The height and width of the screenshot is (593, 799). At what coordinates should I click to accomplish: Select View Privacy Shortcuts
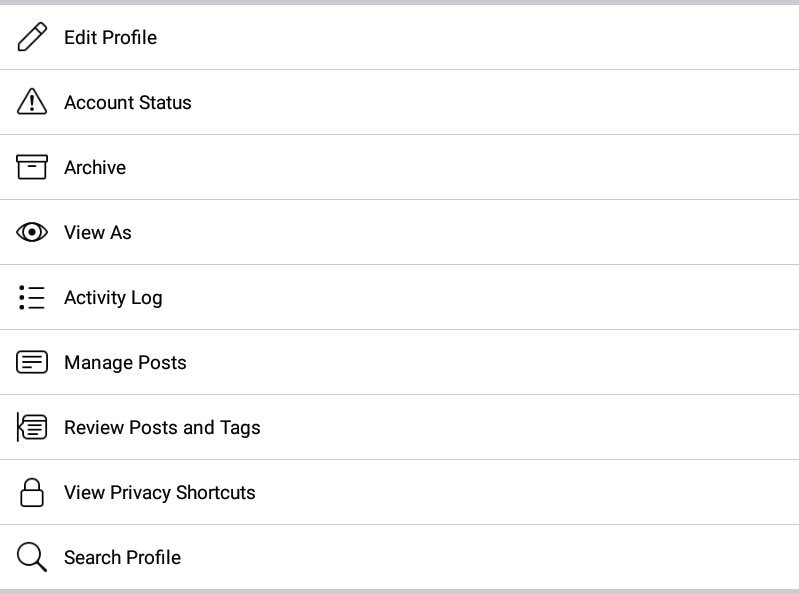(160, 492)
